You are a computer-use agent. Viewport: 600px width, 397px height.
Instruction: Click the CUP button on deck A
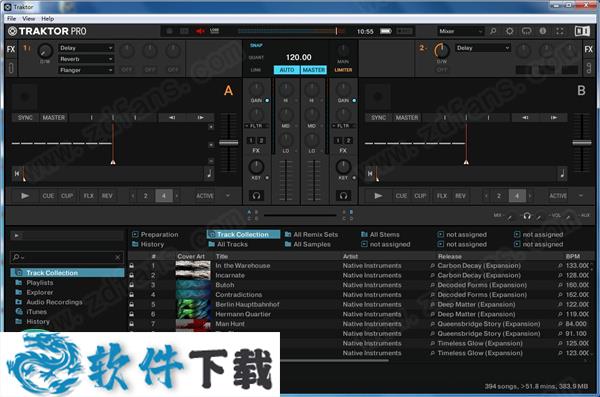[x=67, y=196]
